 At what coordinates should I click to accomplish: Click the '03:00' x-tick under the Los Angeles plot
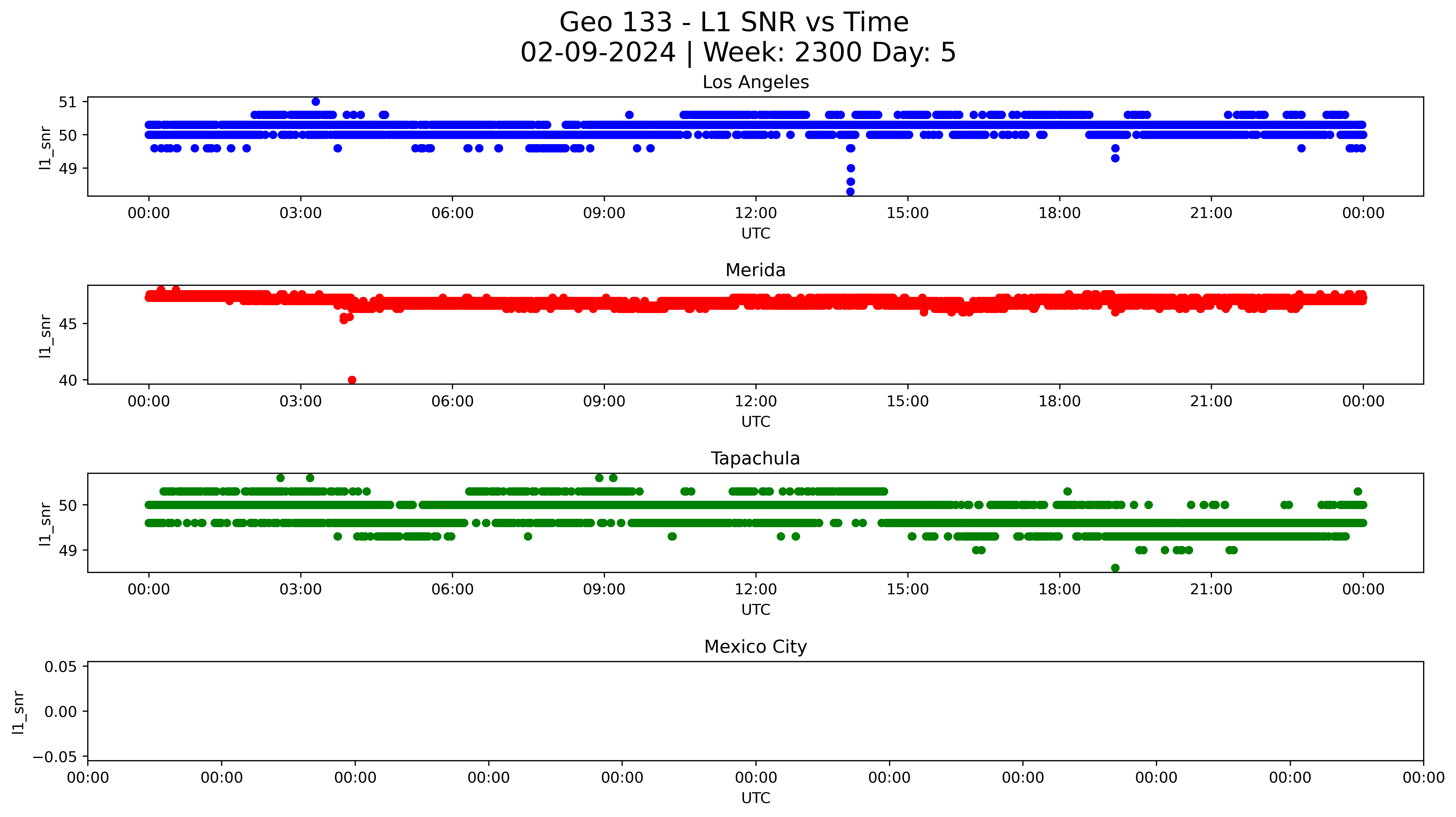(x=301, y=213)
